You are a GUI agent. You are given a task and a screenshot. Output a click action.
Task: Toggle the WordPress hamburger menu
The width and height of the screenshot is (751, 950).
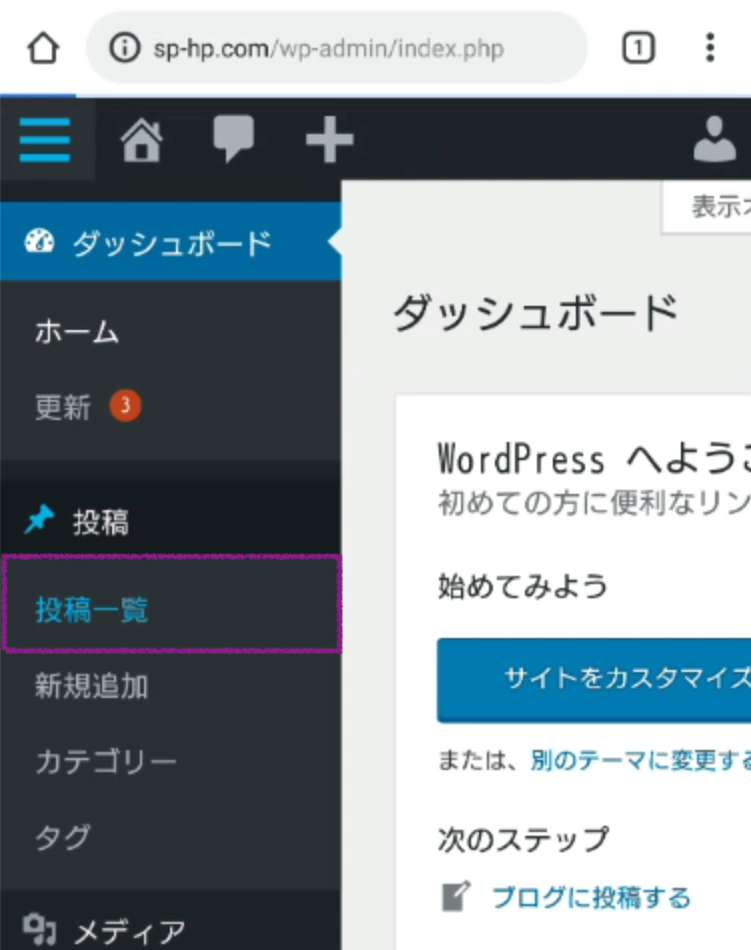click(x=45, y=140)
